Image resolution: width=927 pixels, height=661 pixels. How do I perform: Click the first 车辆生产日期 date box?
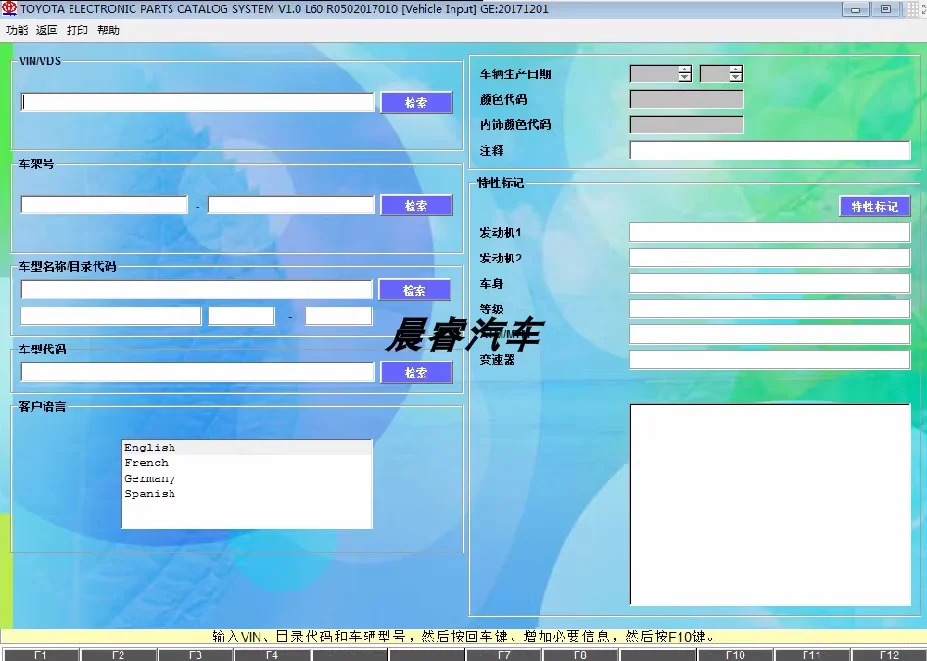(x=654, y=74)
